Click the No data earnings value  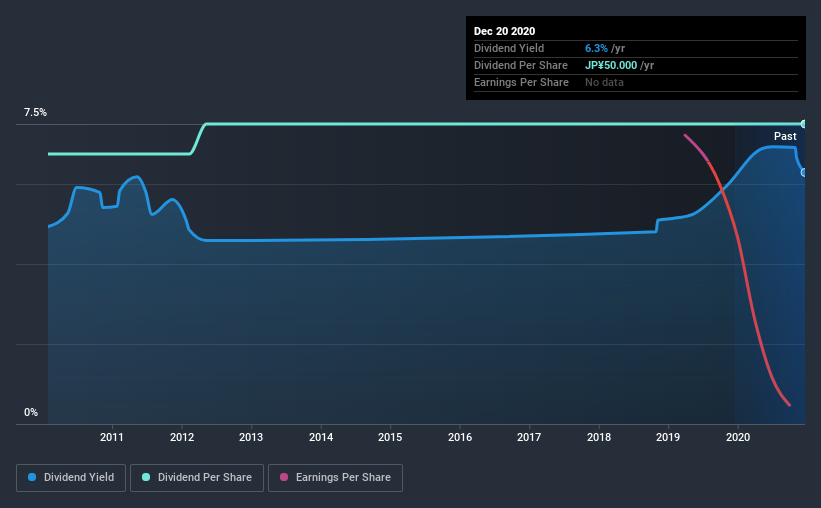(604, 83)
